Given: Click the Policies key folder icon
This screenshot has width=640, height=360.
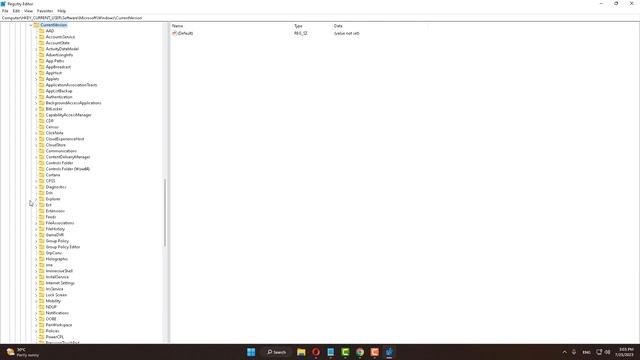Looking at the screenshot, I should (x=41, y=331).
